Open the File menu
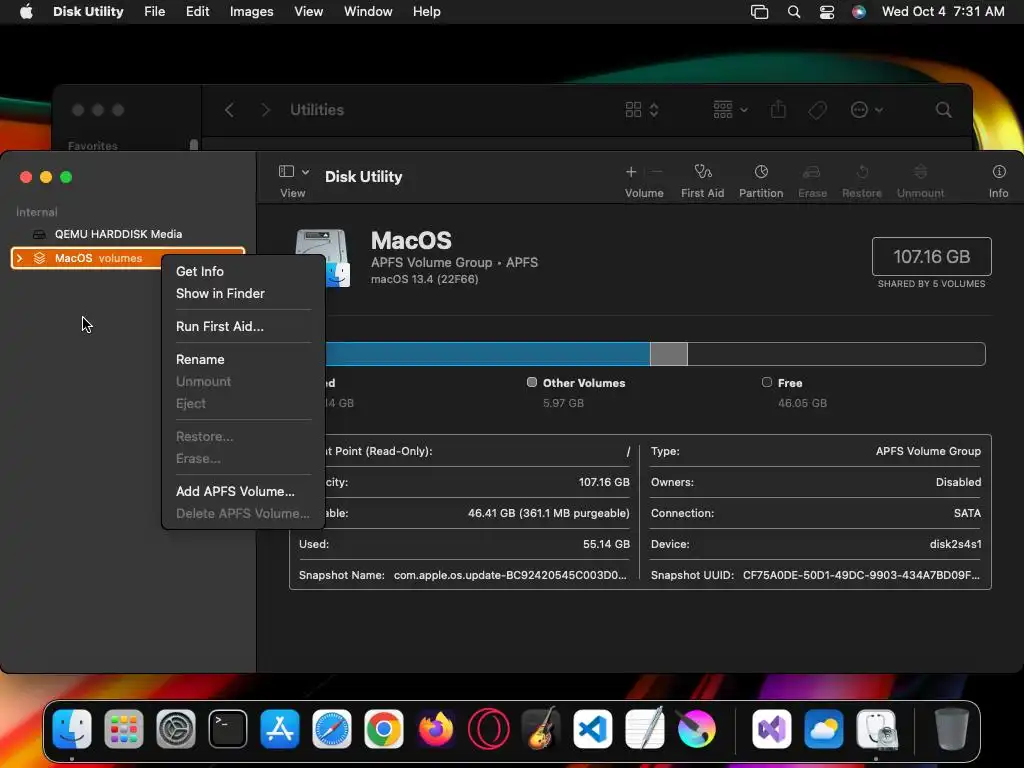The image size is (1024, 768). pos(154,12)
